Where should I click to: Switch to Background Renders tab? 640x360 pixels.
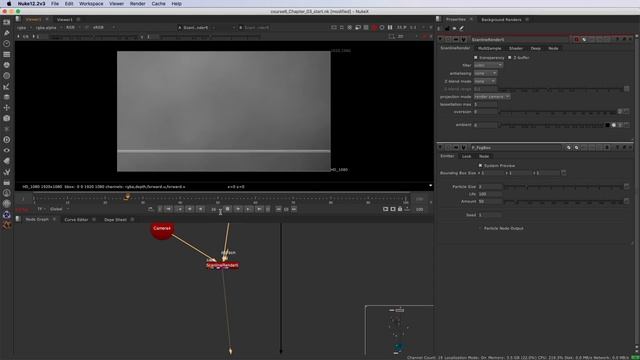(501, 20)
